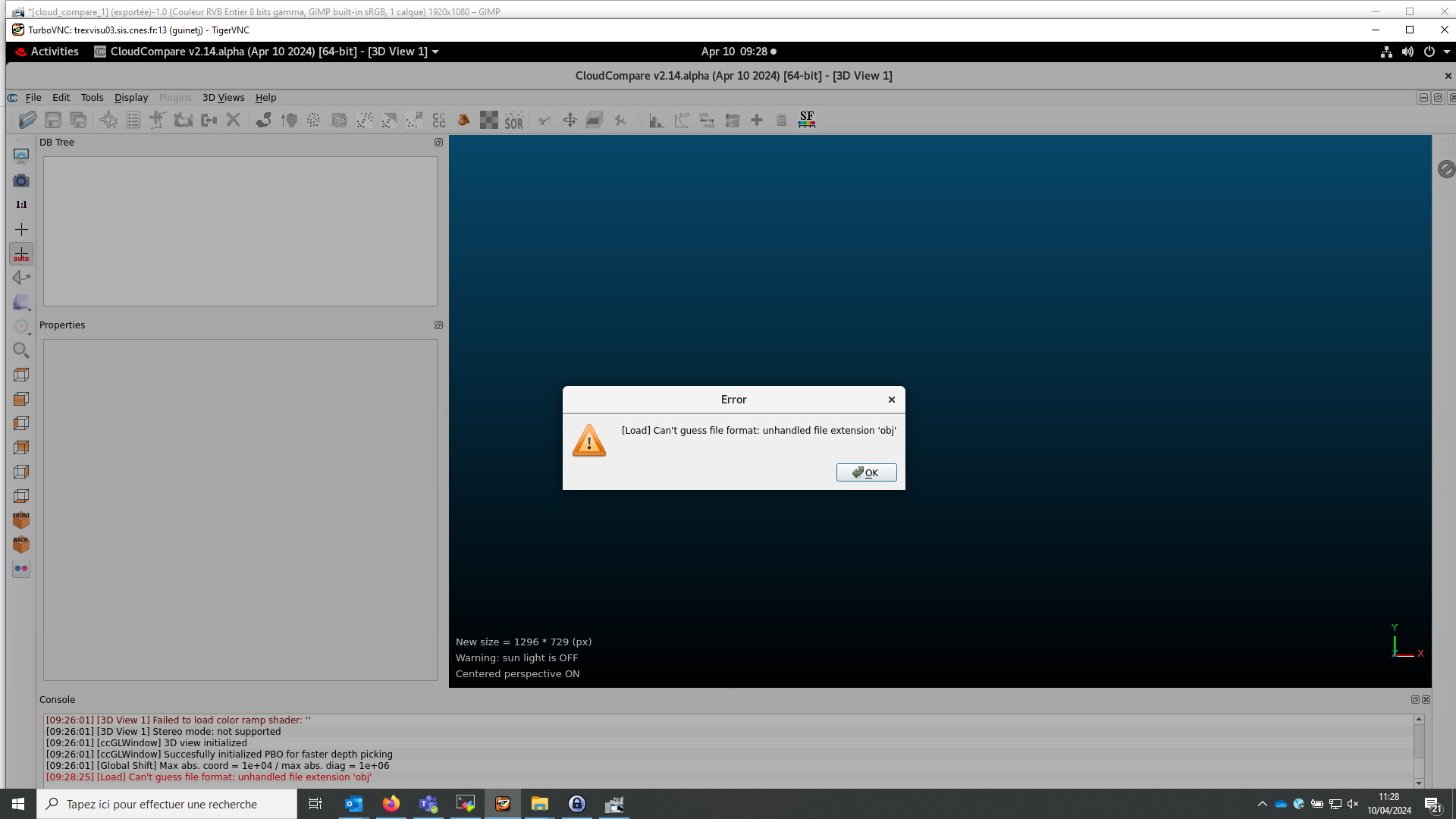This screenshot has width=1456, height=819.
Task: Open the GNOME system menu arrow
Action: [x=1446, y=52]
